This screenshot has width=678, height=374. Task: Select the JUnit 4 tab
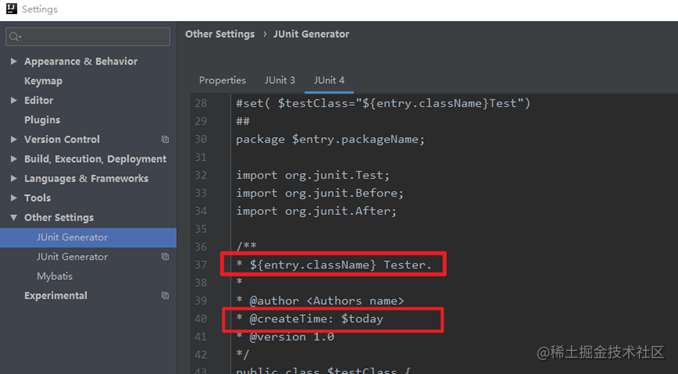329,80
